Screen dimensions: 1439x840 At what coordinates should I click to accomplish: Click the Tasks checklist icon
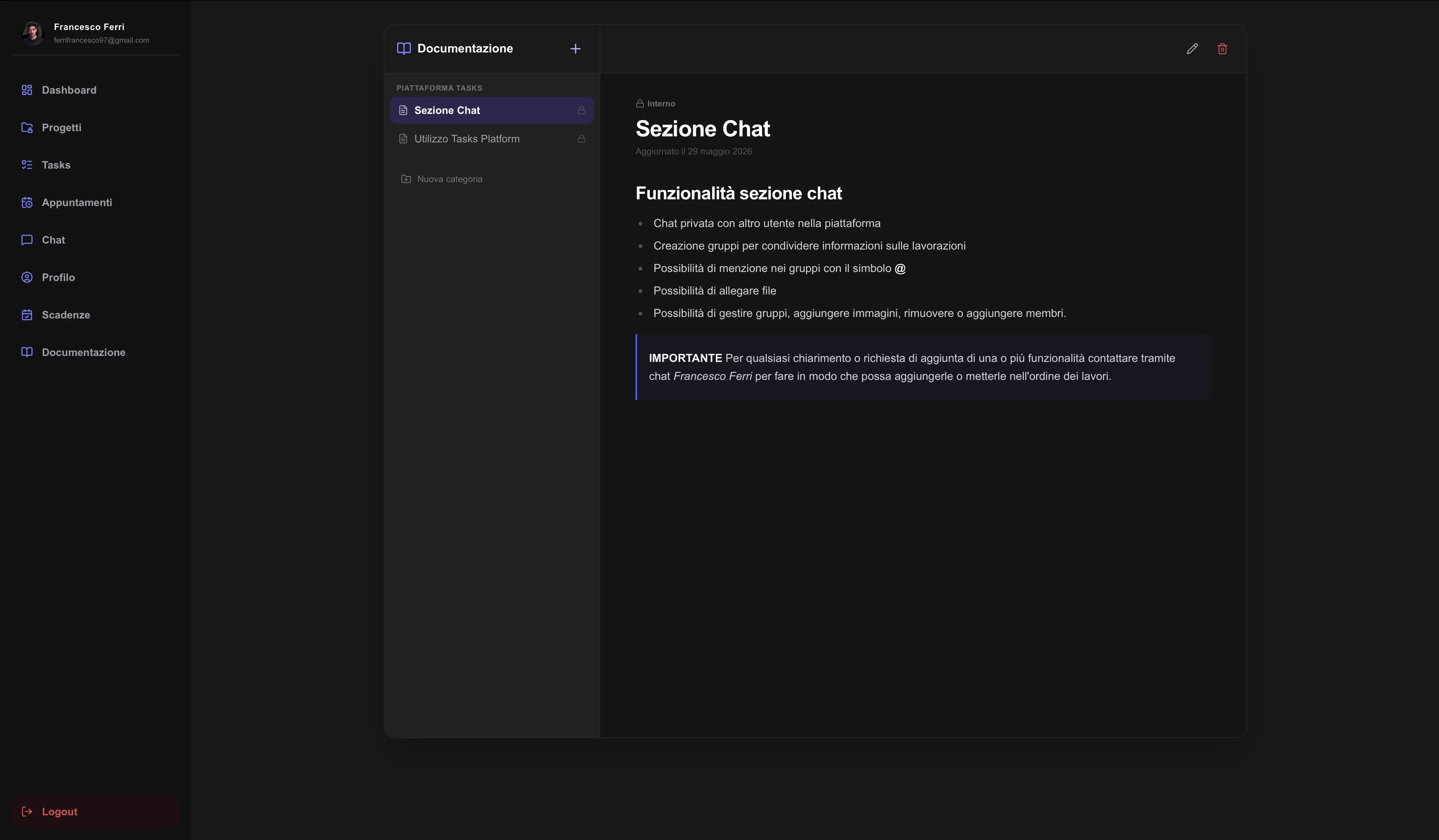pyautogui.click(x=27, y=164)
